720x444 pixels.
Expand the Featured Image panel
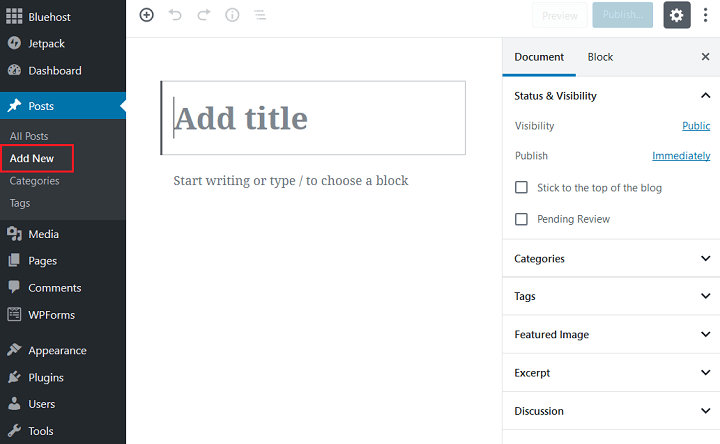(x=611, y=334)
